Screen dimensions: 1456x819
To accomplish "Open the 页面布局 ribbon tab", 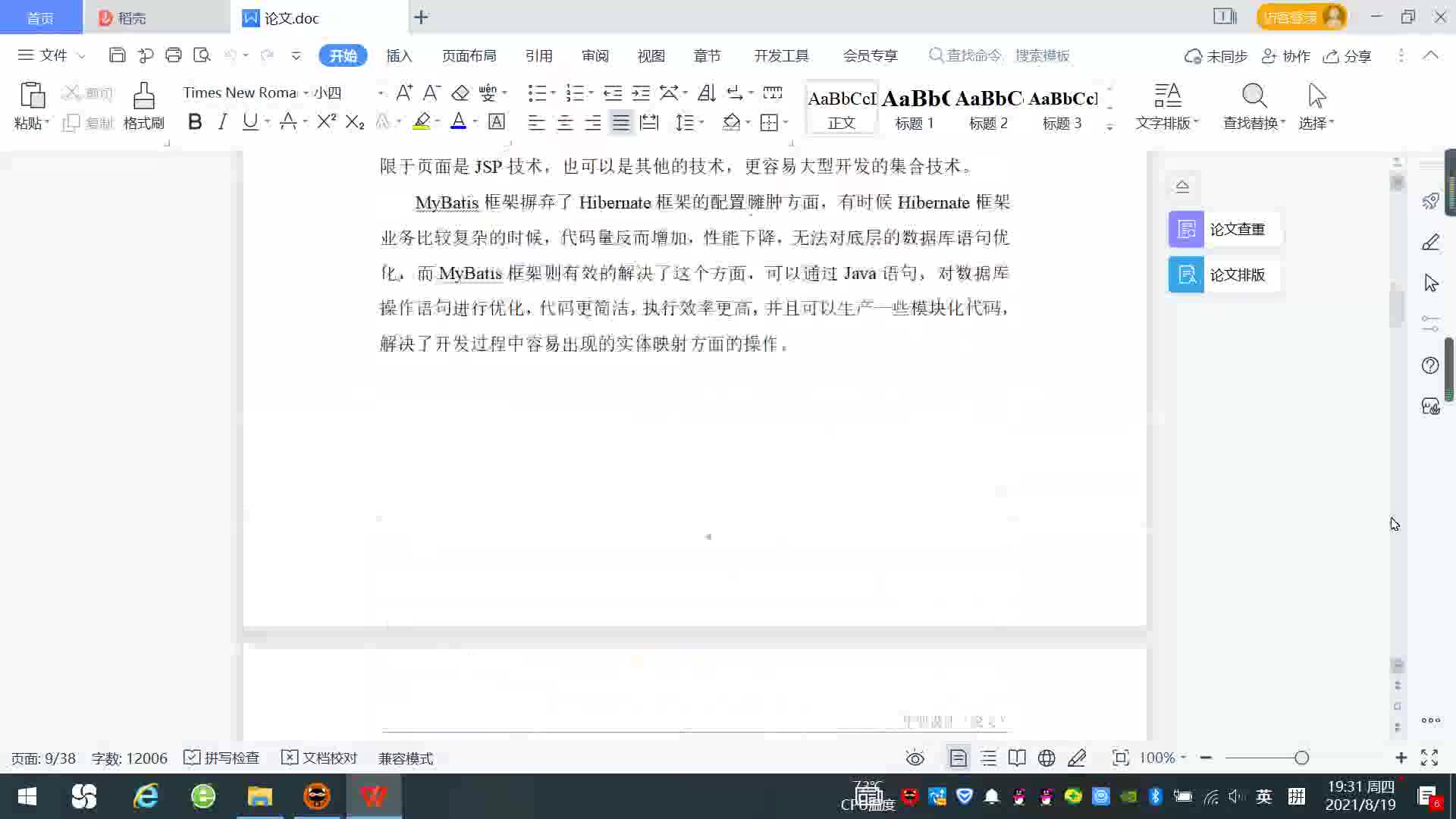I will (469, 55).
